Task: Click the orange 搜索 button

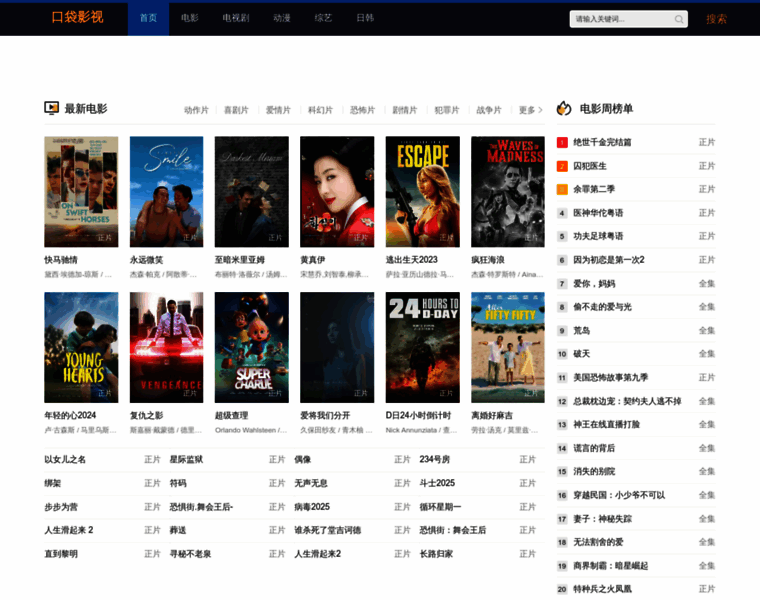Action: coord(716,19)
